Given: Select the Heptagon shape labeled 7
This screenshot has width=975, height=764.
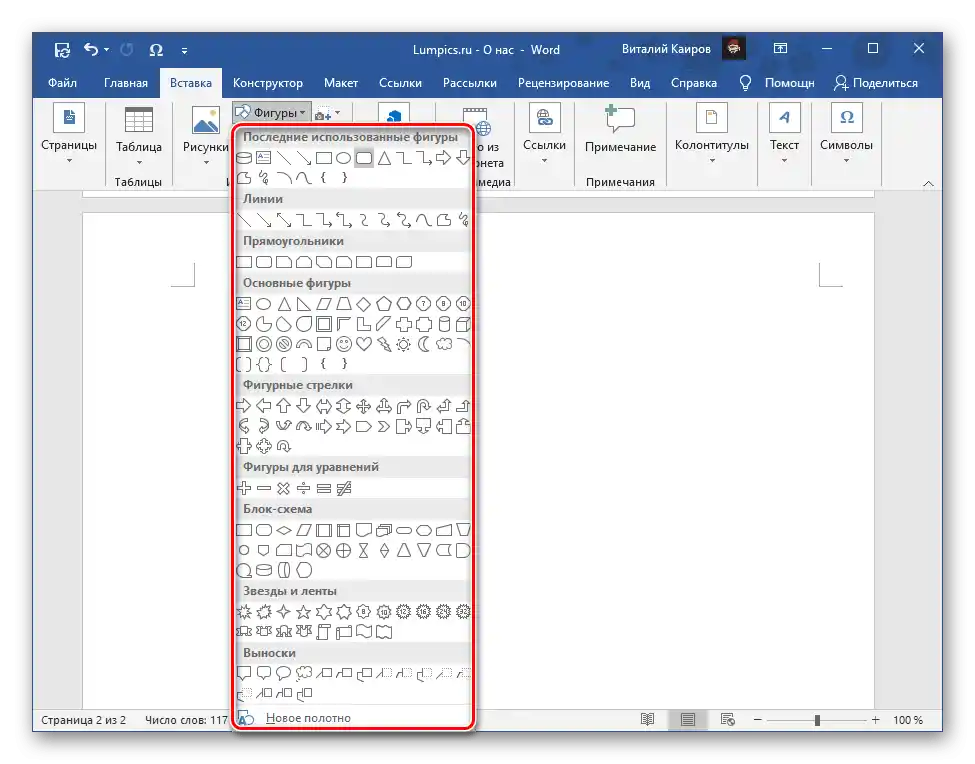Looking at the screenshot, I should click(x=423, y=304).
